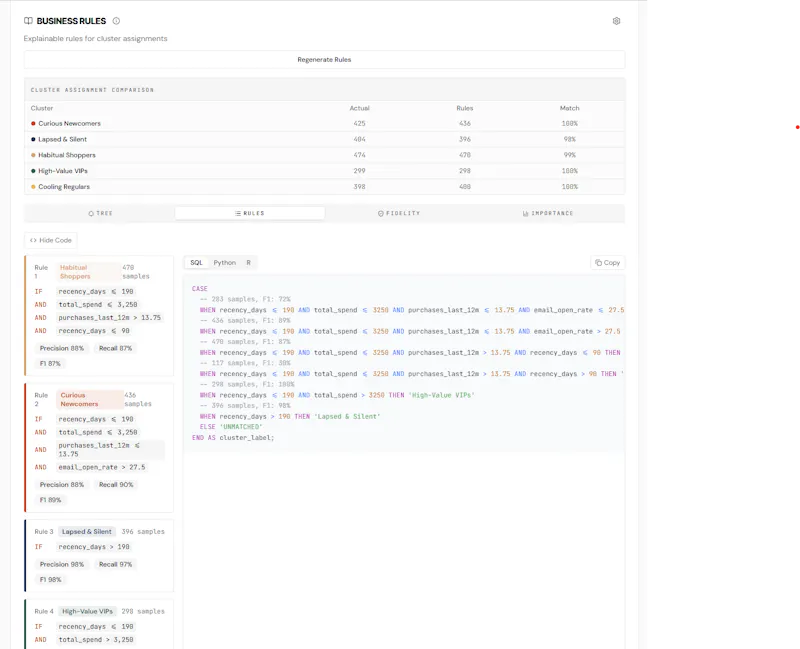Click the High-Value VIPs tag in Rule 4
Viewport: 800px width, 649px height.
[87, 611]
